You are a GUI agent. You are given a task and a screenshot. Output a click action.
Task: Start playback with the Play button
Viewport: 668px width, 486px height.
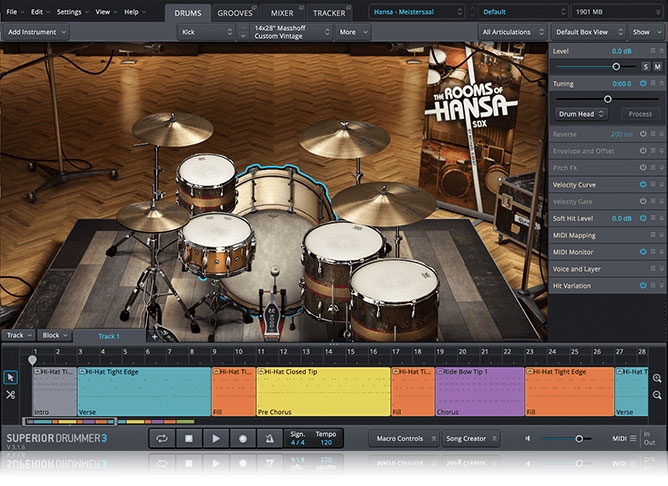[x=215, y=438]
